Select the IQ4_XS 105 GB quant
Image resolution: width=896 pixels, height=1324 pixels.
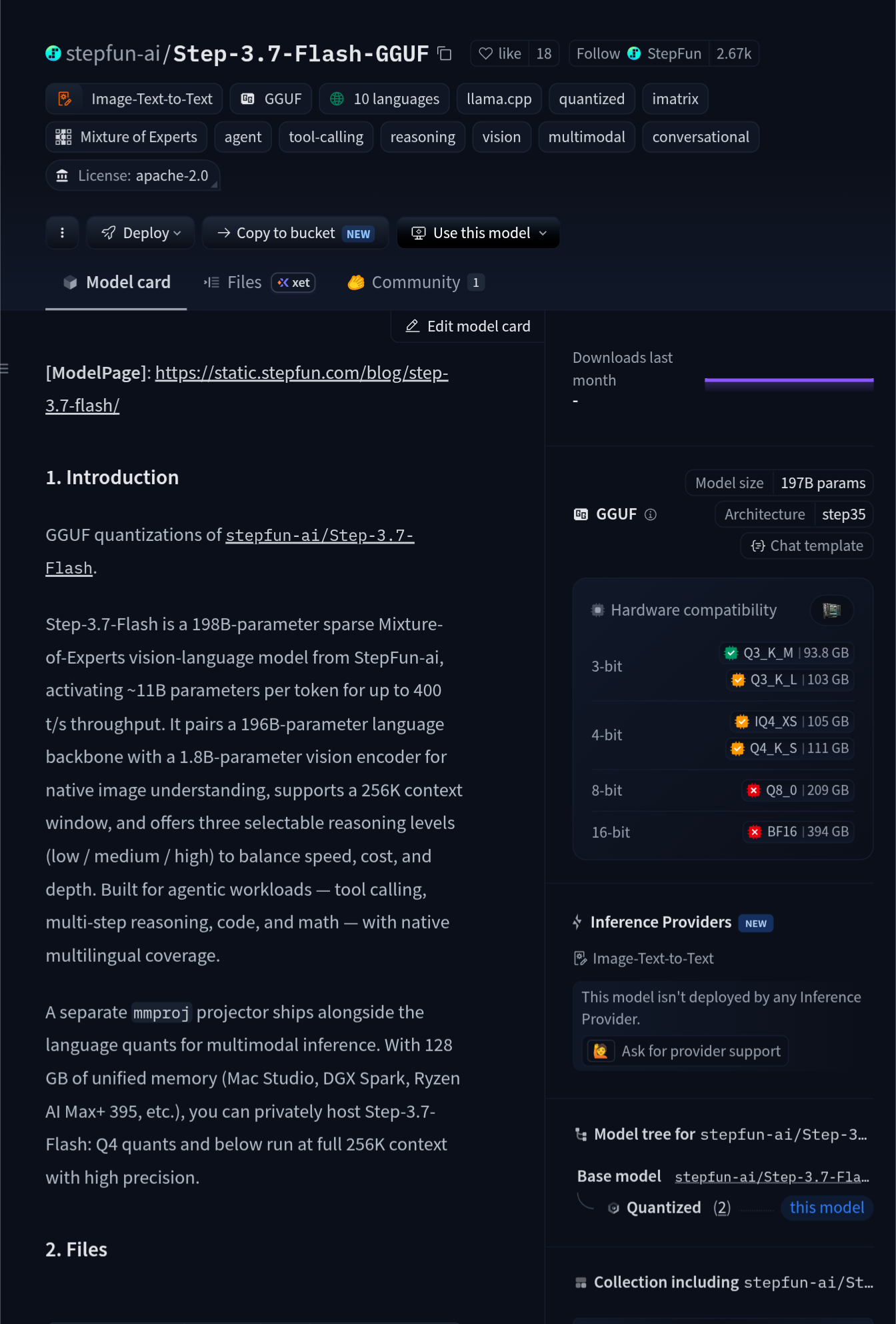pos(792,722)
